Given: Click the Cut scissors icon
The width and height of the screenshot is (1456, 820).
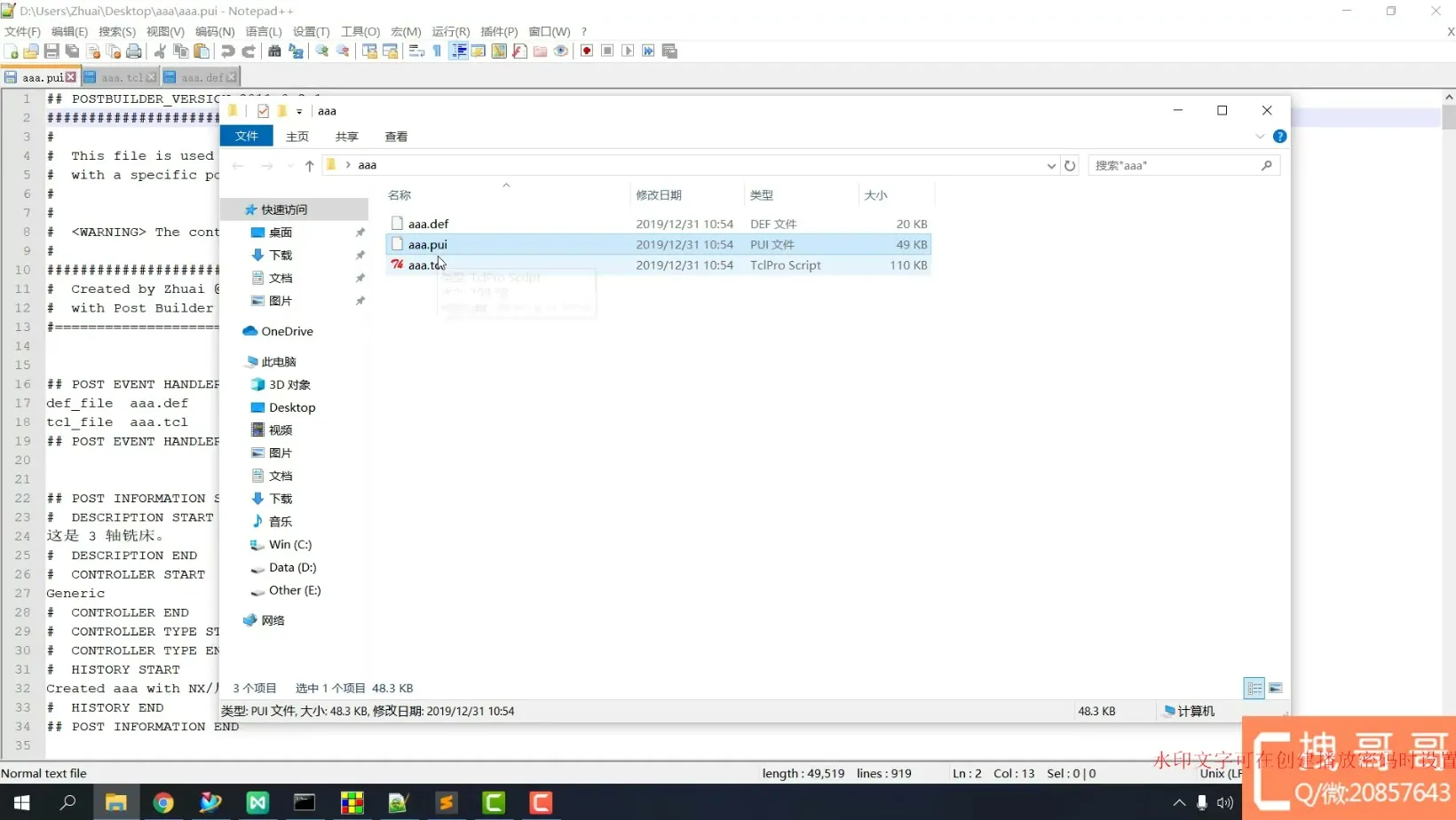Looking at the screenshot, I should 160,51.
